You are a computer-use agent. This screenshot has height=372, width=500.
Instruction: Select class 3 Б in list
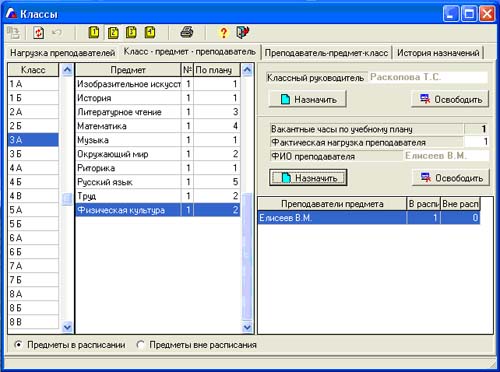coord(33,154)
